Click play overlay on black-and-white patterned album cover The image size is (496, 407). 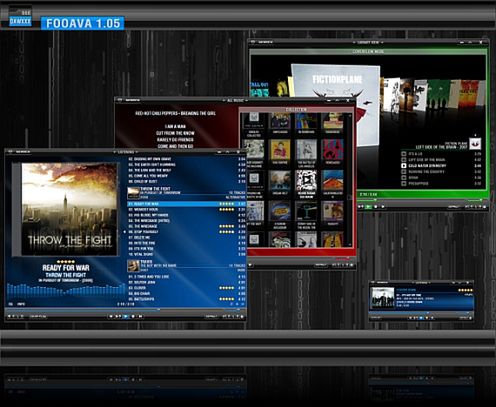point(306,180)
